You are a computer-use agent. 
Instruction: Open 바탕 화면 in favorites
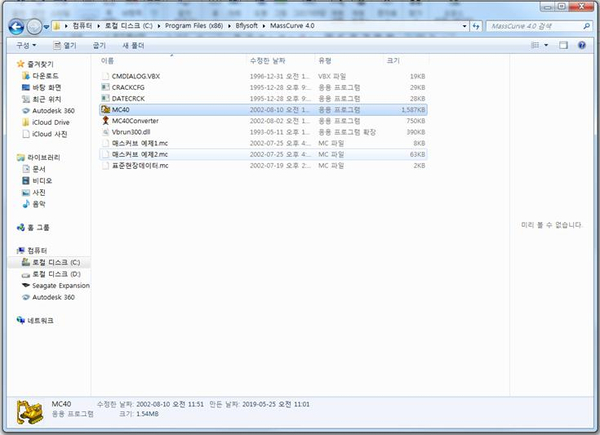click(47, 88)
